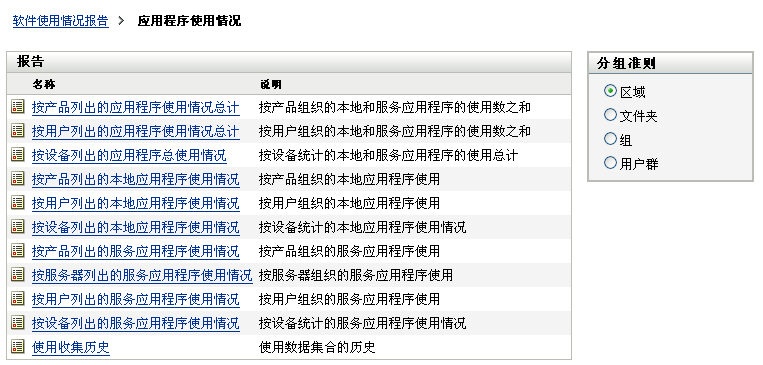This screenshot has width=763, height=365.
Task: Click description 按用户组织的本地和服务应用程序的使用数之和
Action: pos(395,131)
